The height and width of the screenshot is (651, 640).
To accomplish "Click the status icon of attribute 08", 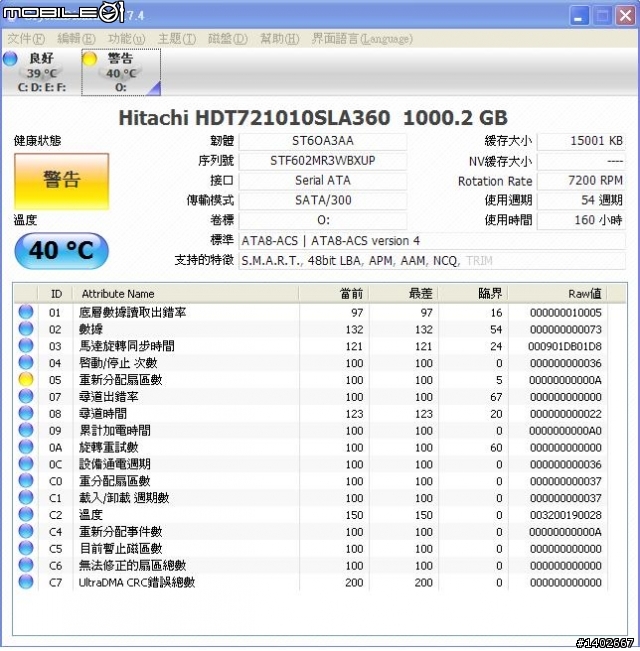I will (x=26, y=413).
